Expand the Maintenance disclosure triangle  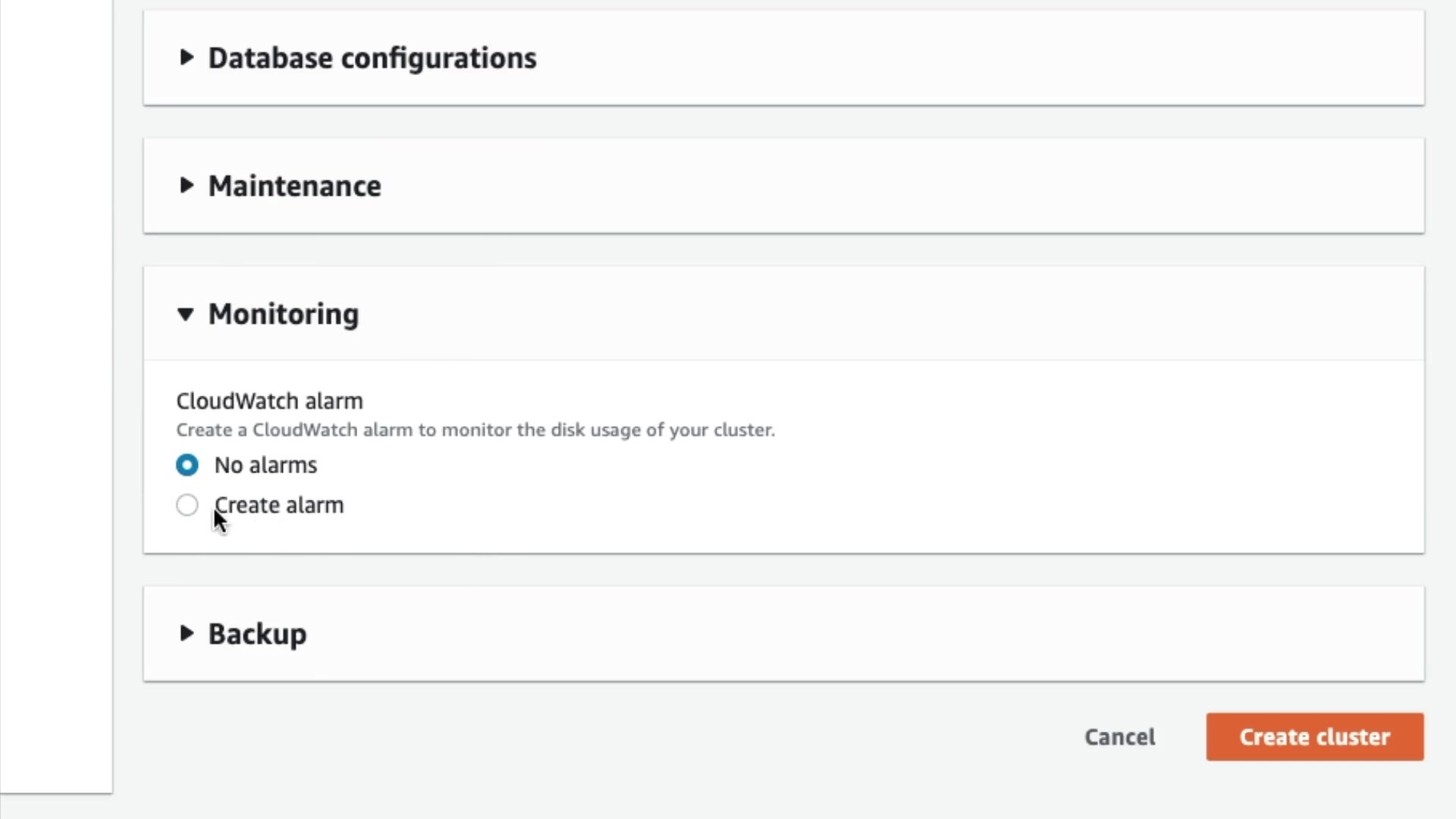point(186,186)
